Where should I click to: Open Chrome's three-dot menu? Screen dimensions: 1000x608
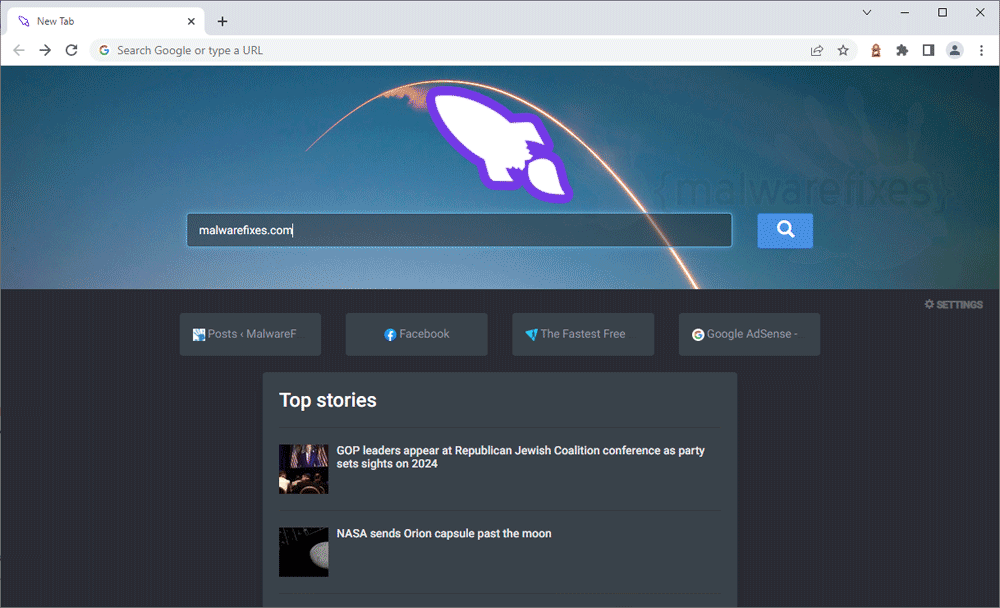click(x=982, y=50)
